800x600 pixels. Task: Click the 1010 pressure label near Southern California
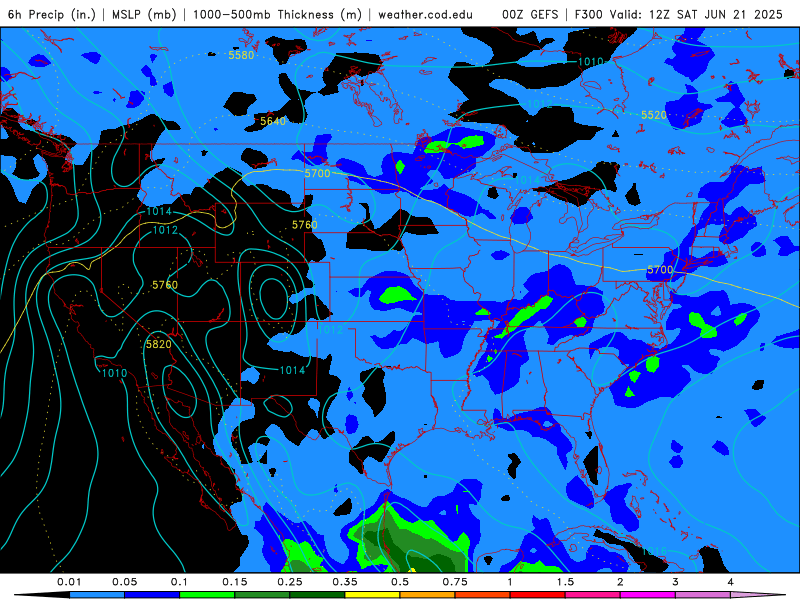(114, 373)
